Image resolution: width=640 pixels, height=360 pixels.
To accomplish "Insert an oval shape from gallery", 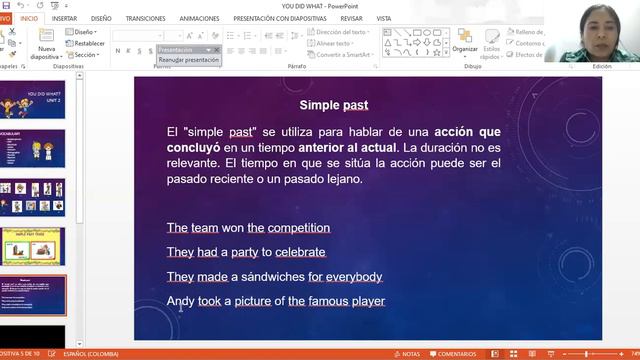I will point(427,32).
